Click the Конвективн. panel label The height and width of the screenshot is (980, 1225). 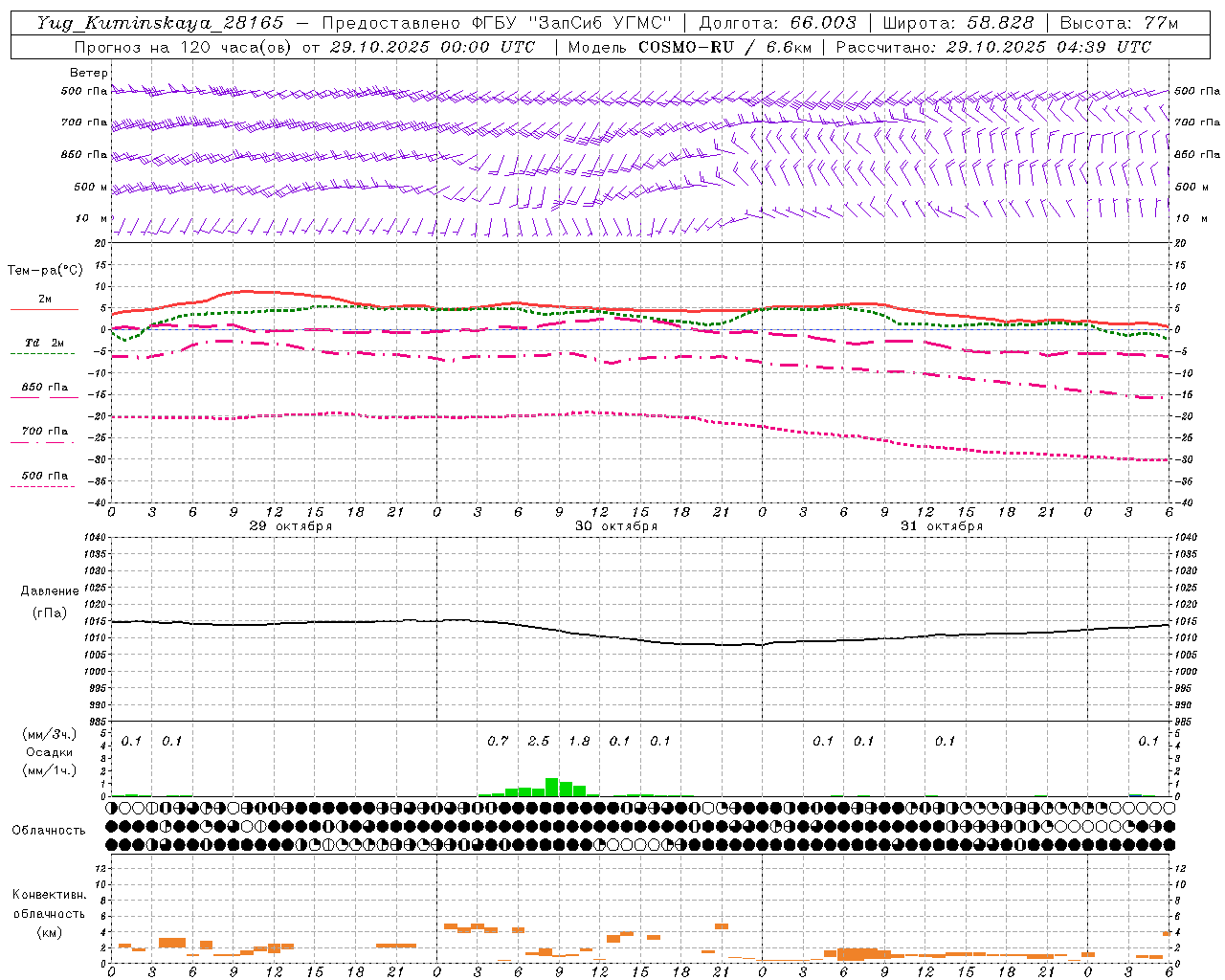pyautogui.click(x=49, y=894)
